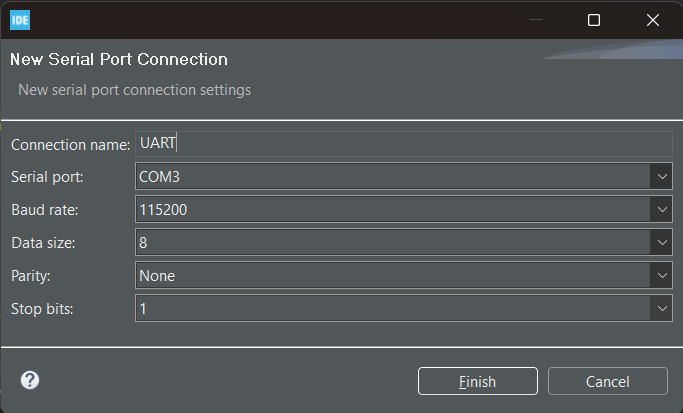Click the "Connection name:" label

pos(70,145)
